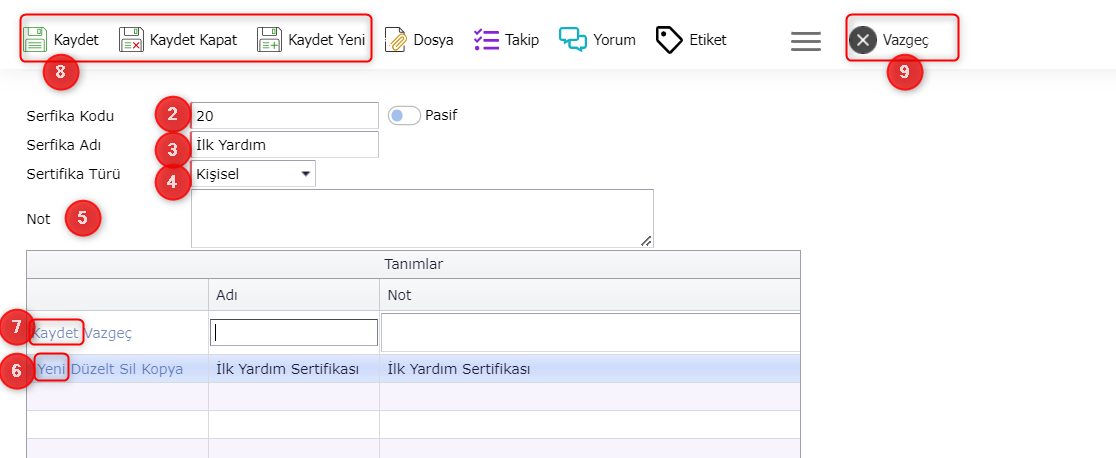The image size is (1116, 458).
Task: Click the Kaydet Kapat toolbar label
Action: coord(194,40)
